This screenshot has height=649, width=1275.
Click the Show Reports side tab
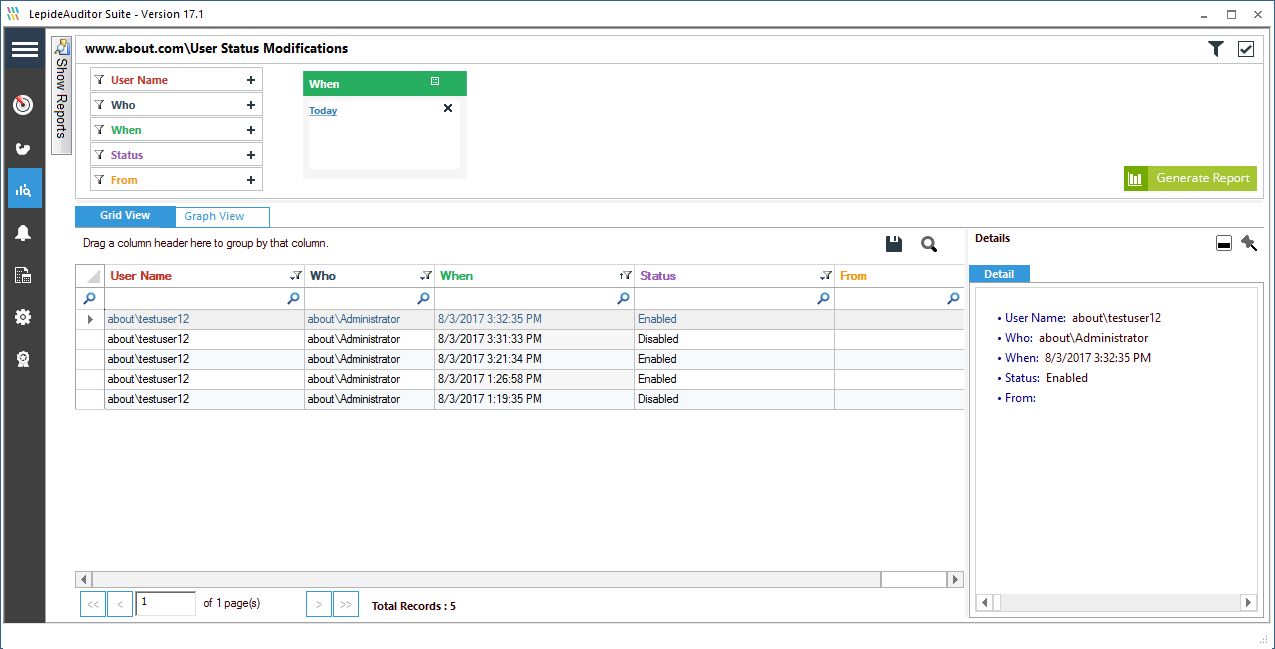click(x=61, y=96)
